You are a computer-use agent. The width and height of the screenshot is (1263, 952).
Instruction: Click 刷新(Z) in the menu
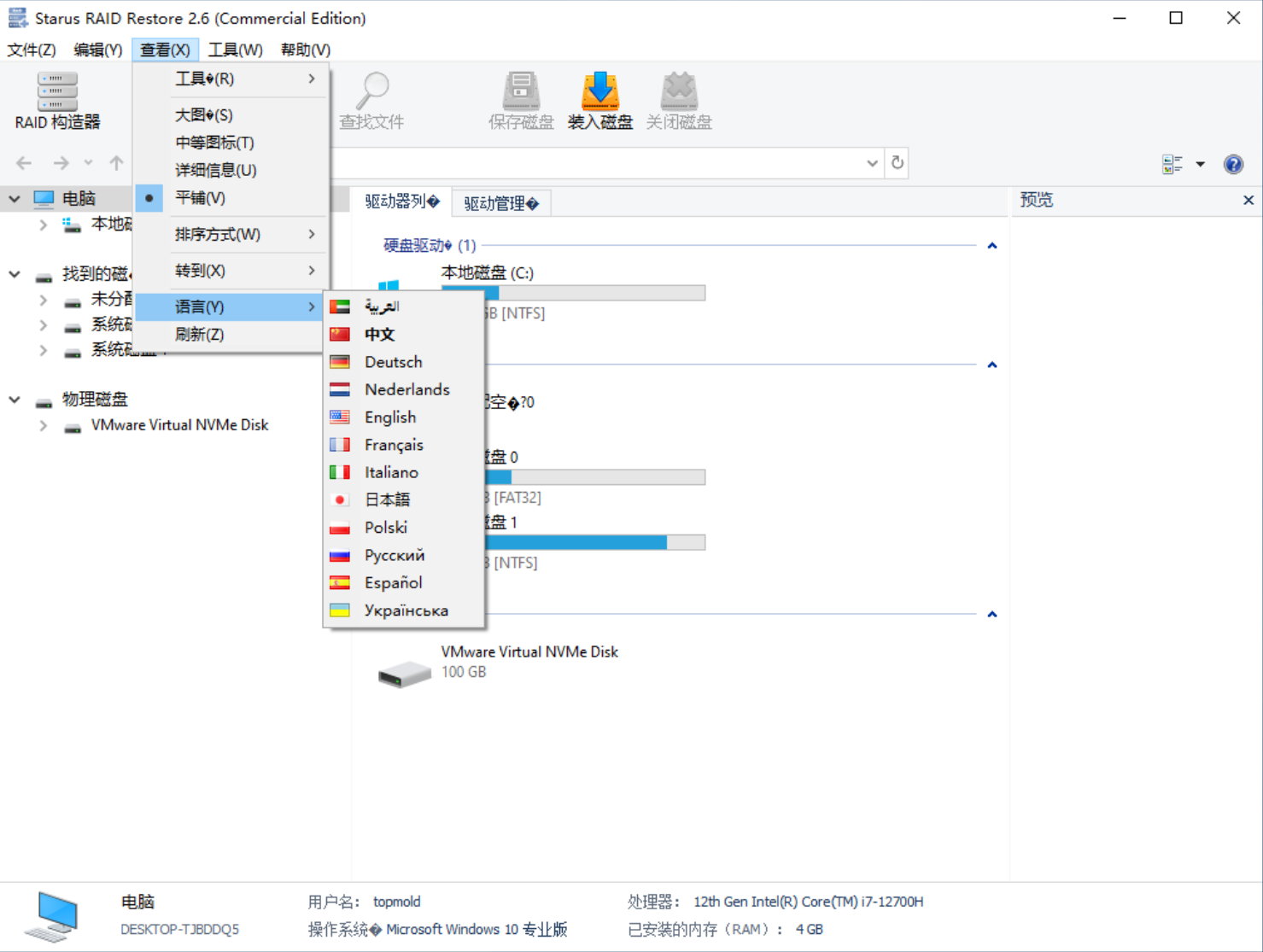tap(231, 334)
